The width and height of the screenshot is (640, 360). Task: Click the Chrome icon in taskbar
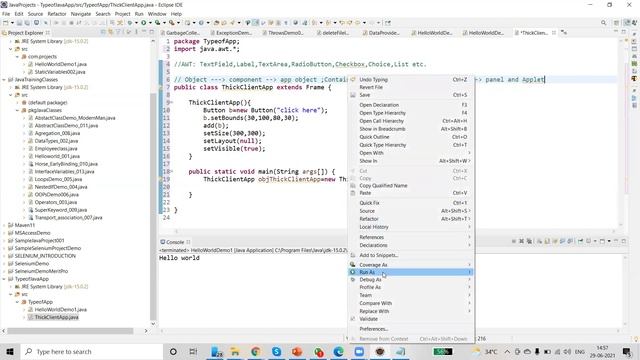coord(256,351)
